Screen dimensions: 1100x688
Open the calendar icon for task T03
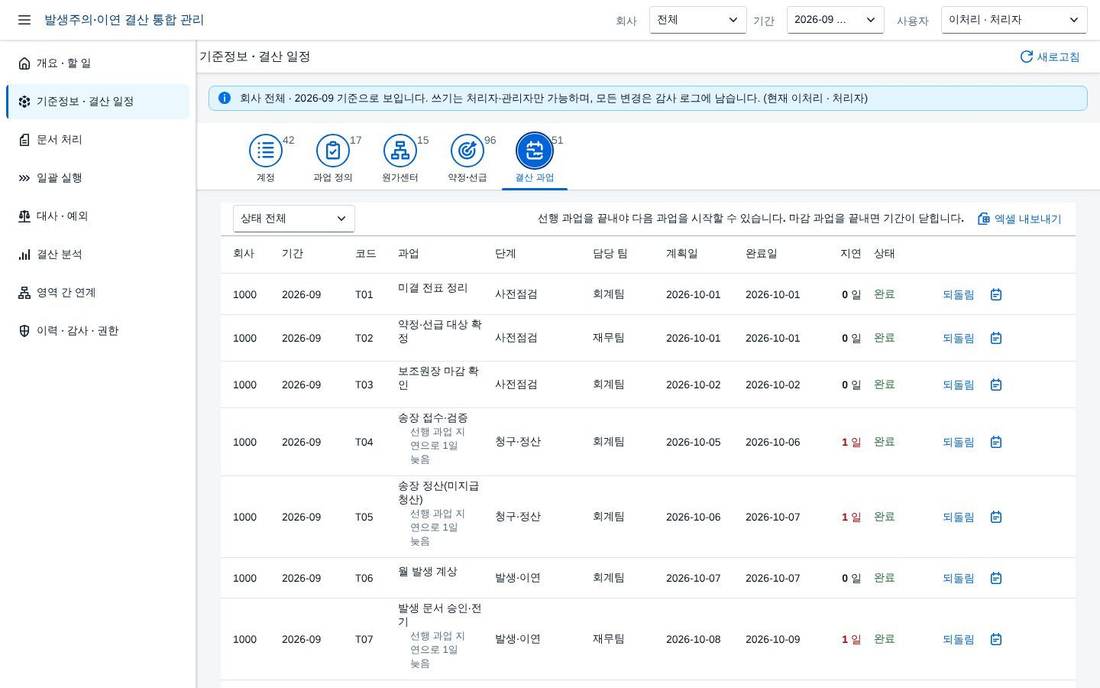click(996, 385)
